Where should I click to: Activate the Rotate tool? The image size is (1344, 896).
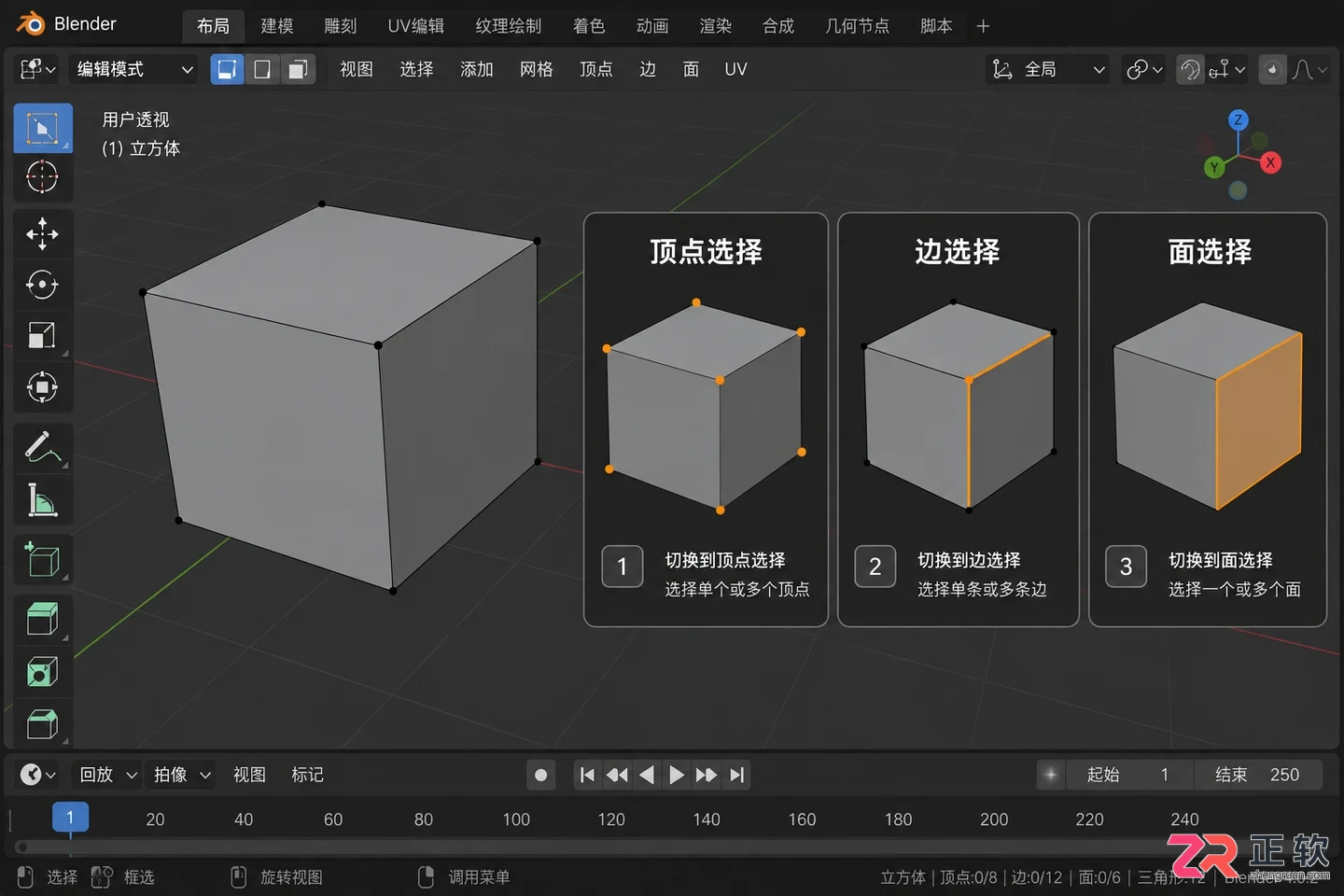click(43, 285)
